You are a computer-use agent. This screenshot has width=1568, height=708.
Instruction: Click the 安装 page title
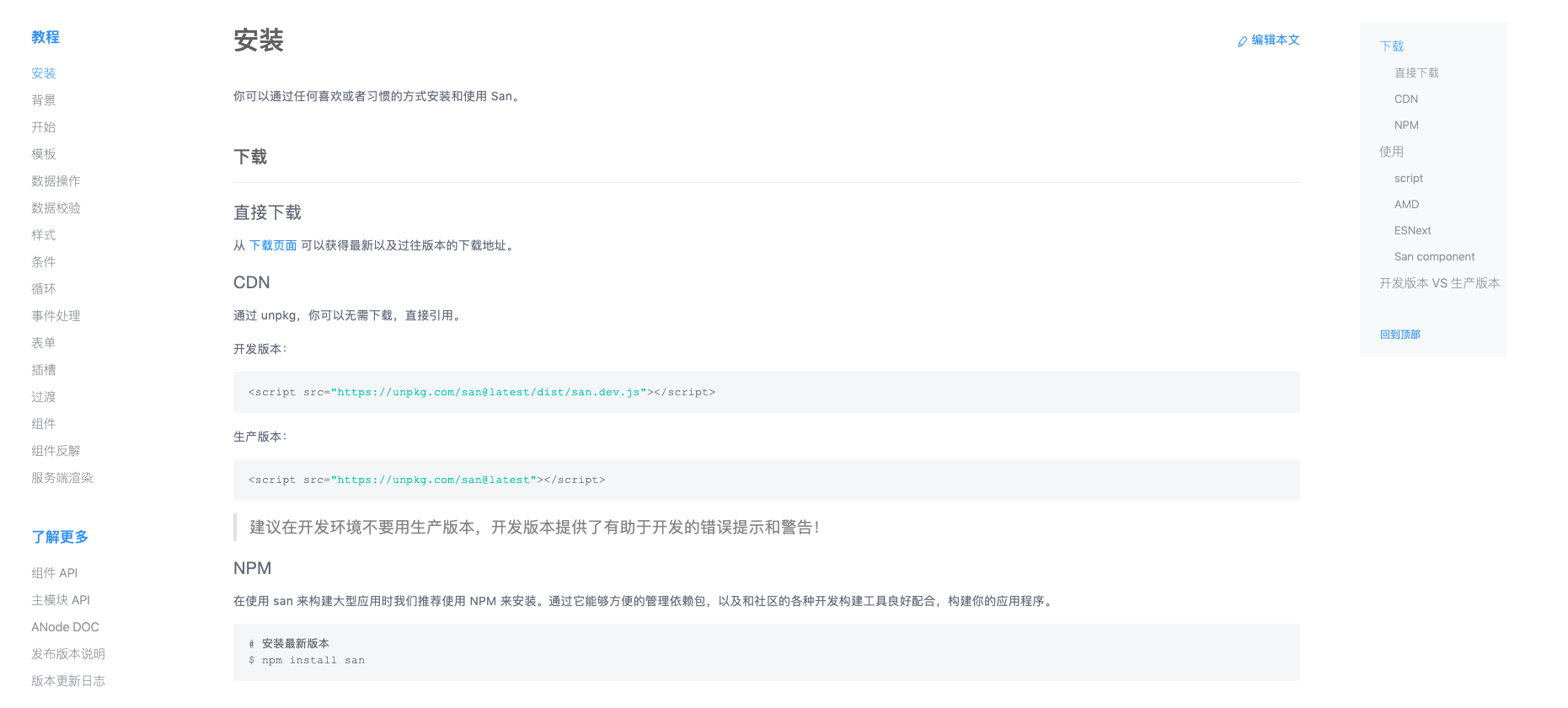coord(259,40)
